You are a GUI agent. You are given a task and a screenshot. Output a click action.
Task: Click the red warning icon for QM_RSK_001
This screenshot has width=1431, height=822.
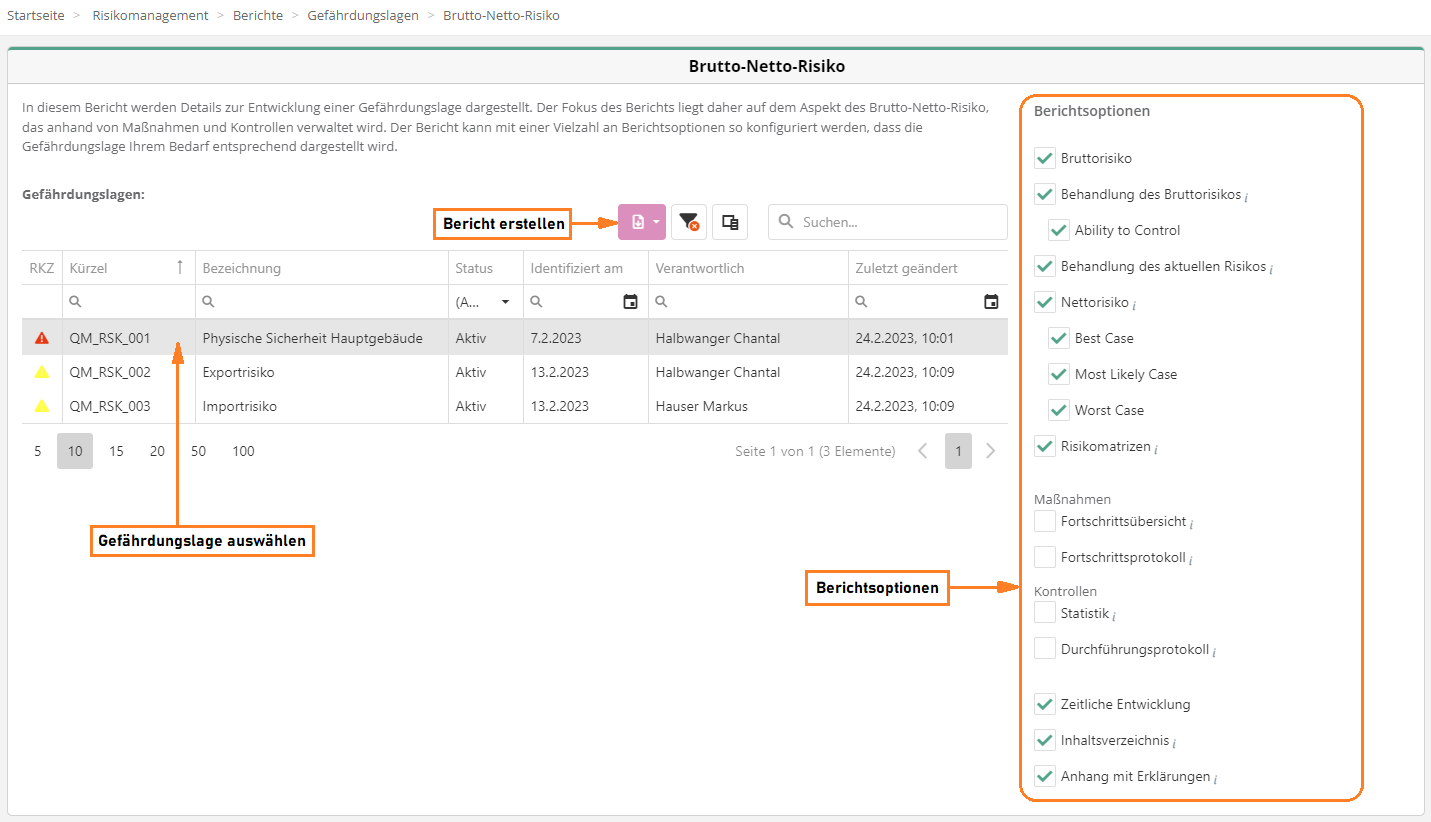(x=42, y=338)
